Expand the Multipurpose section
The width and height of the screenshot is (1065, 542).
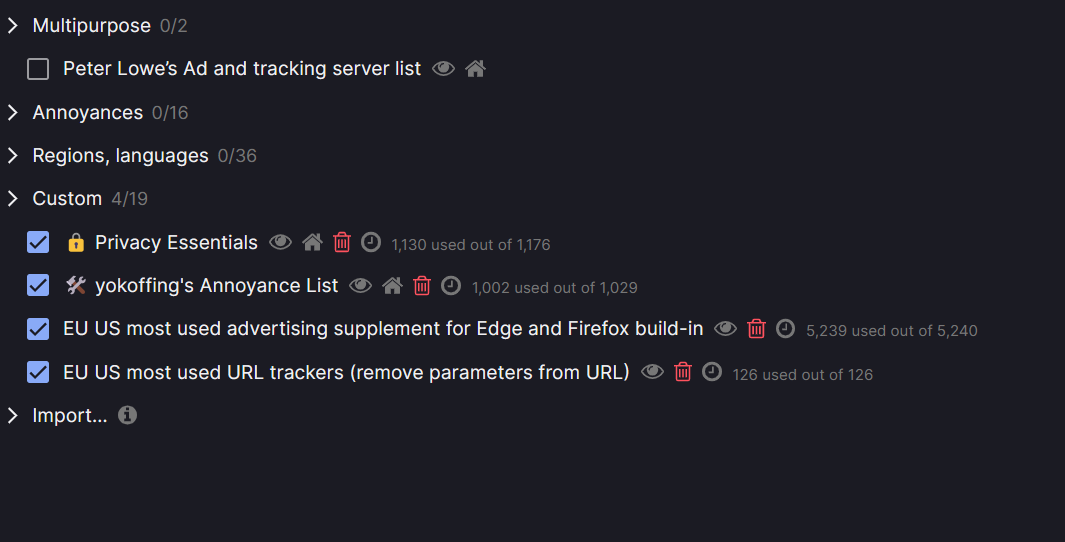tap(13, 26)
